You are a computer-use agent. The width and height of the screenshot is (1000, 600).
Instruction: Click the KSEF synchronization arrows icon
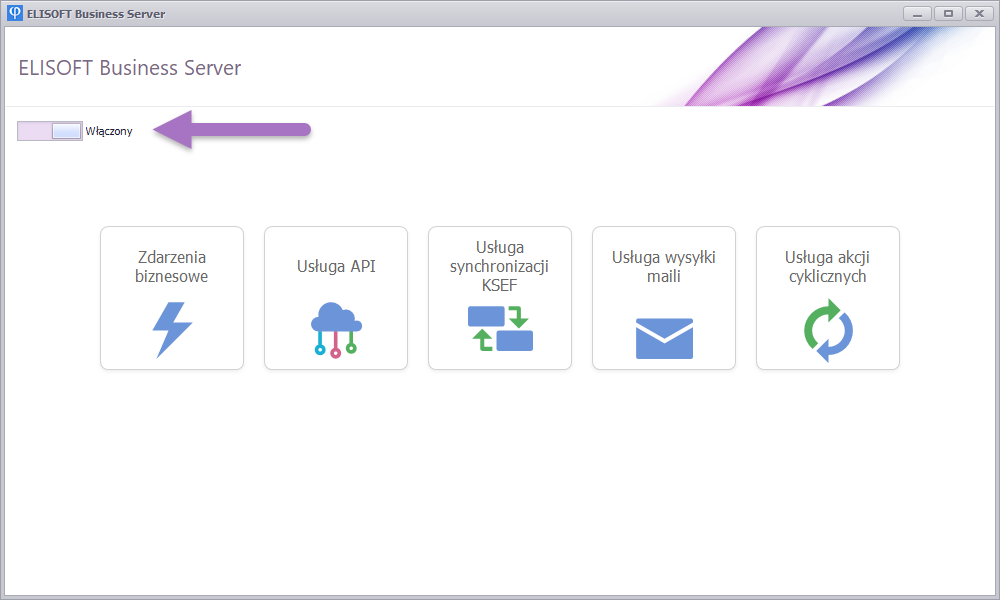500,329
